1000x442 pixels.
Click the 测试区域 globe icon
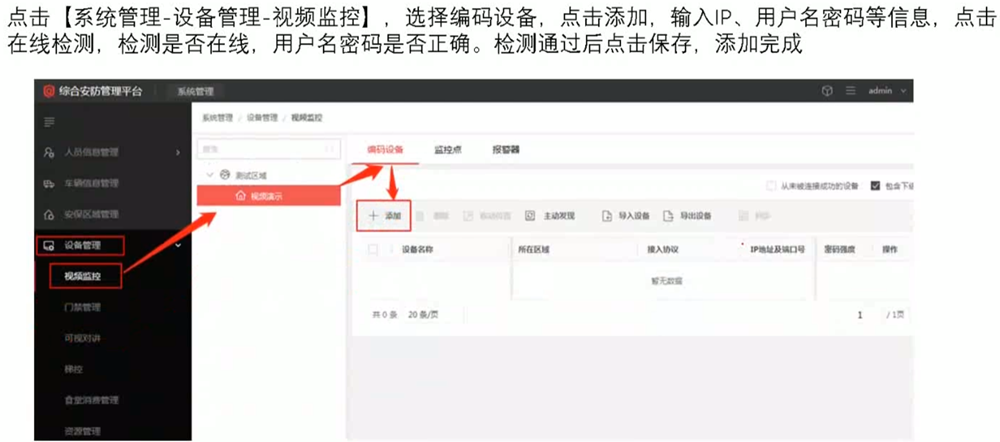coord(224,174)
